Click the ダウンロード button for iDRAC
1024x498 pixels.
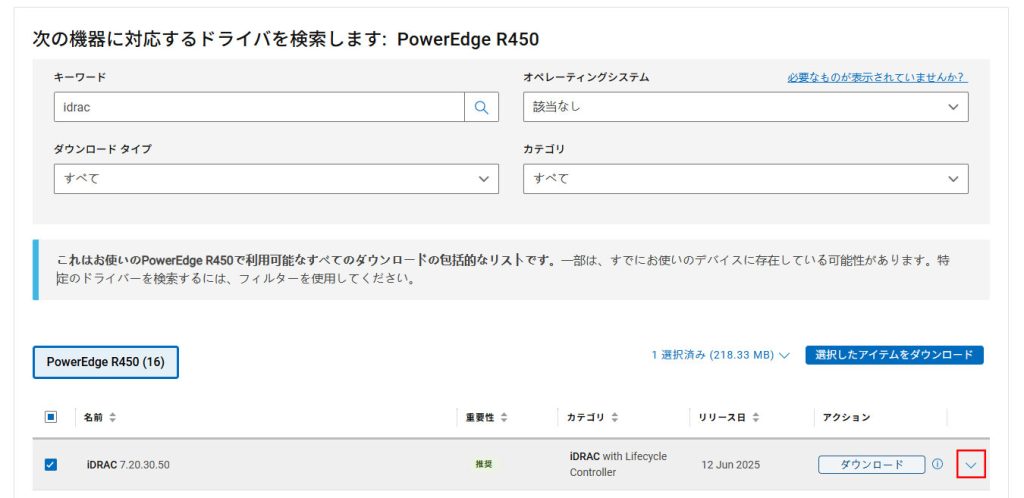[x=871, y=464]
